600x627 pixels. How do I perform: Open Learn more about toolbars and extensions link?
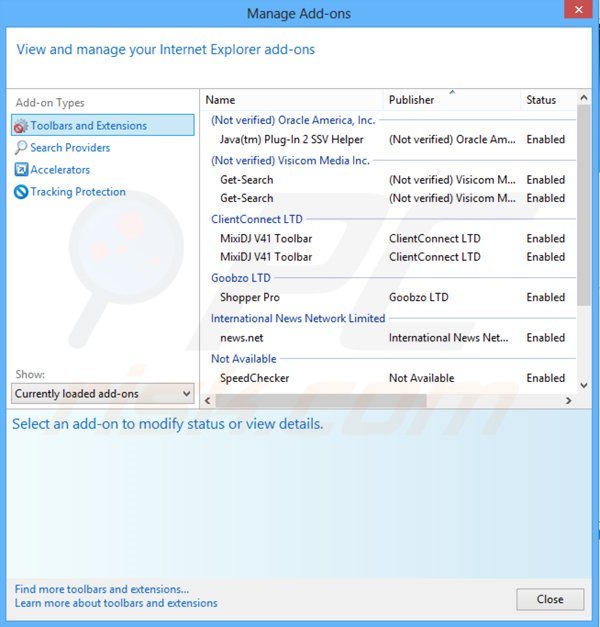(116, 603)
